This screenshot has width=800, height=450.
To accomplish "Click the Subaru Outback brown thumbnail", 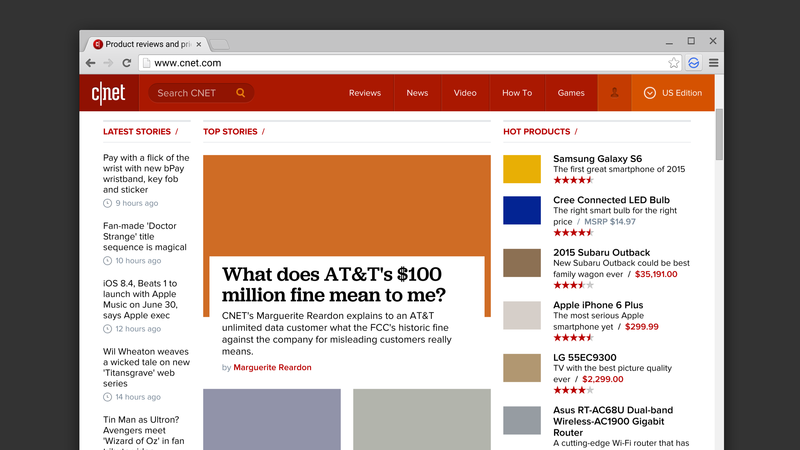I will pyautogui.click(x=522, y=263).
